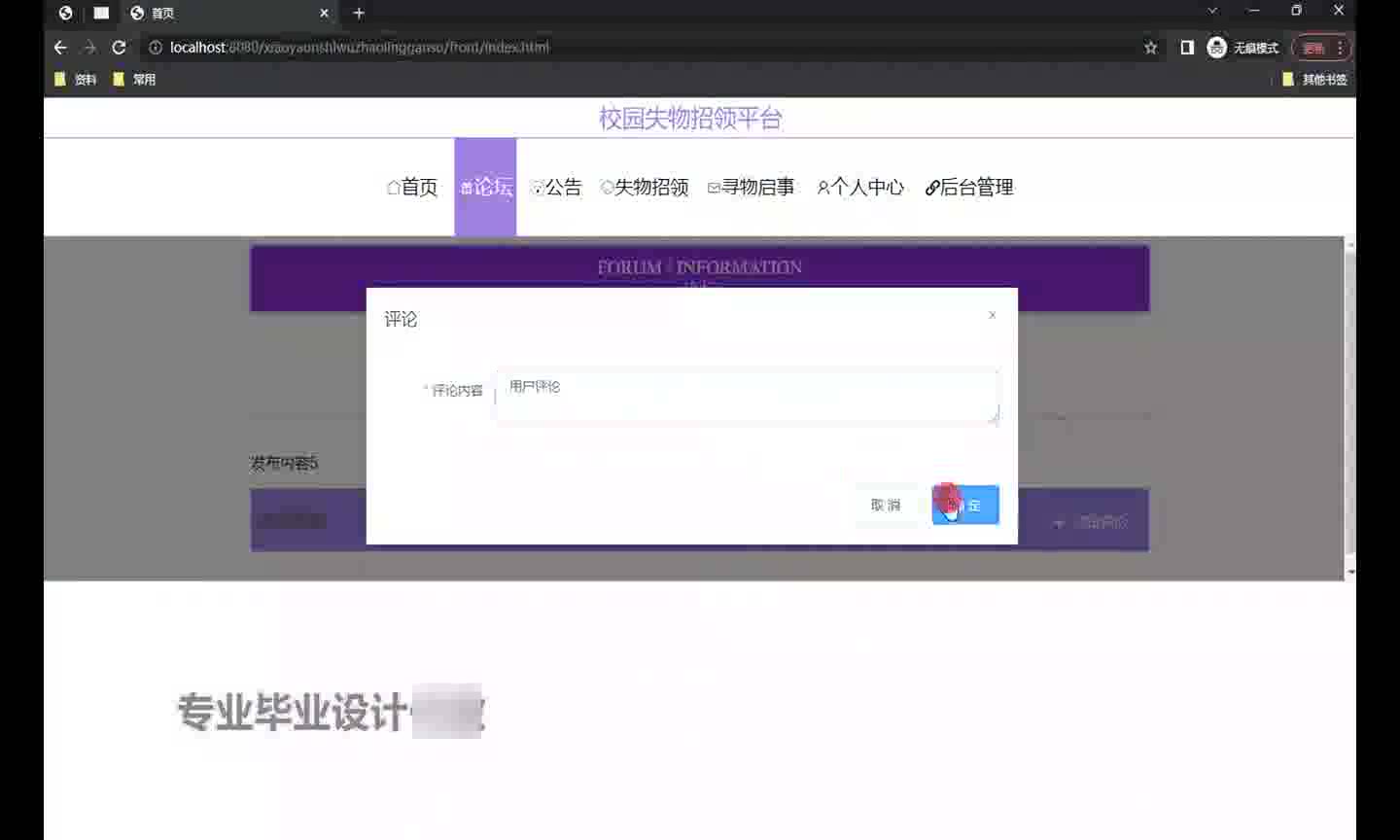Open the 论坛 navigation item
The image size is (1400, 840).
pos(485,187)
